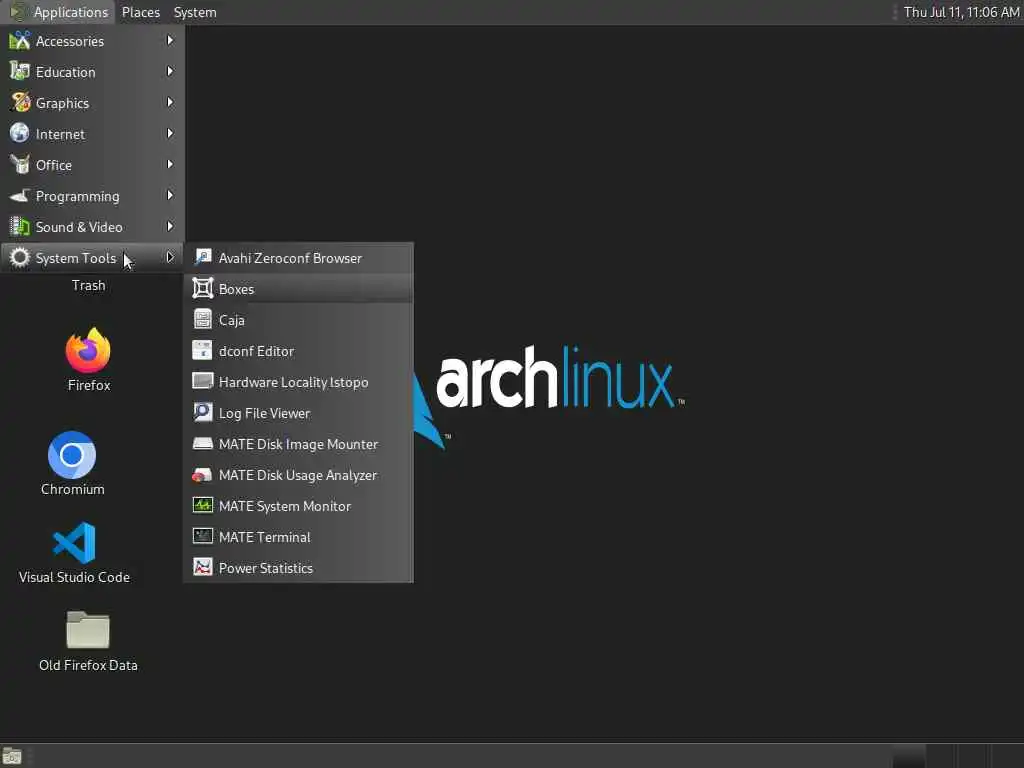Click the Education category icon
1024x768 pixels.
[20, 71]
